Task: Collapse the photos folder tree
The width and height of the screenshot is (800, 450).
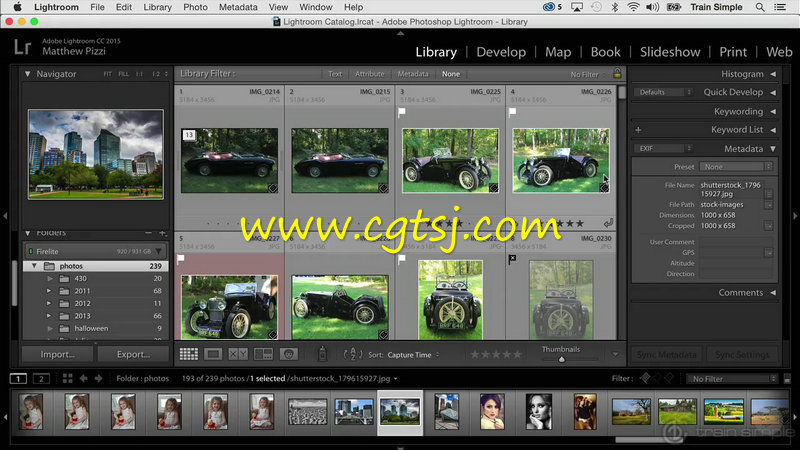Action: pyautogui.click(x=34, y=266)
